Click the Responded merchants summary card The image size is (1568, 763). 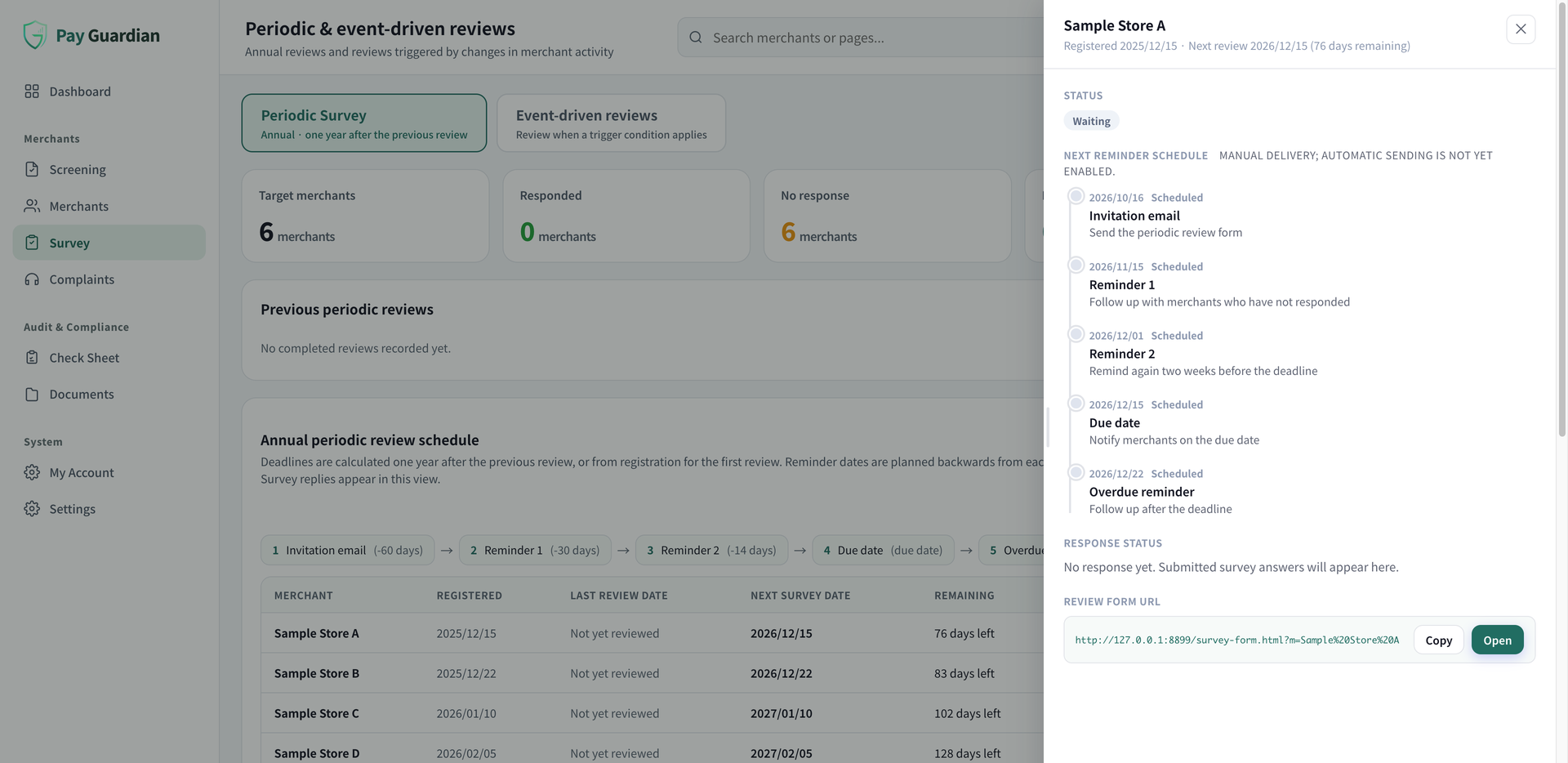[x=626, y=216]
